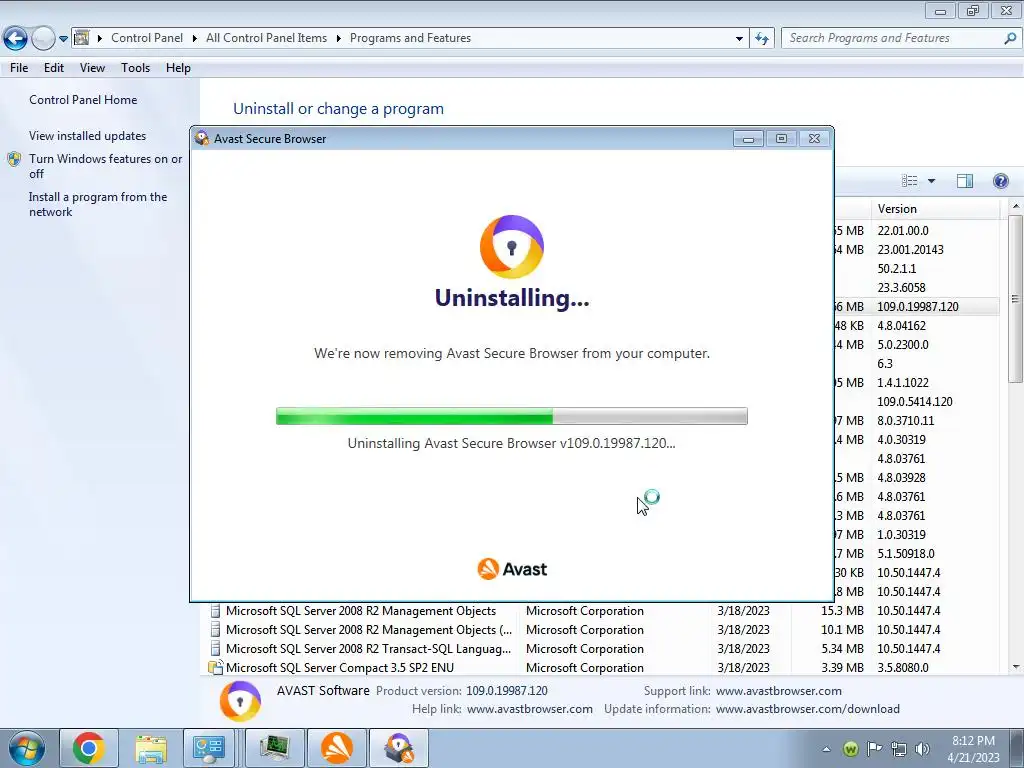Open Install a program from the network
This screenshot has width=1024, height=768.
point(98,204)
